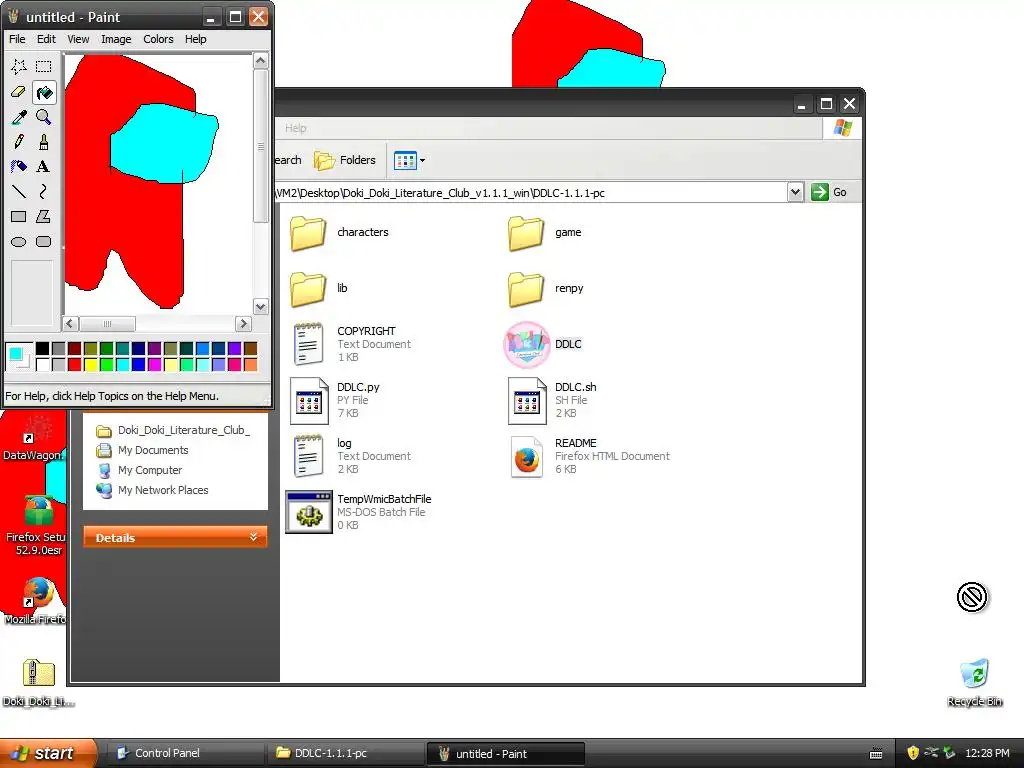Click the Go button next to address bar
The width and height of the screenshot is (1024, 768).
(x=829, y=193)
